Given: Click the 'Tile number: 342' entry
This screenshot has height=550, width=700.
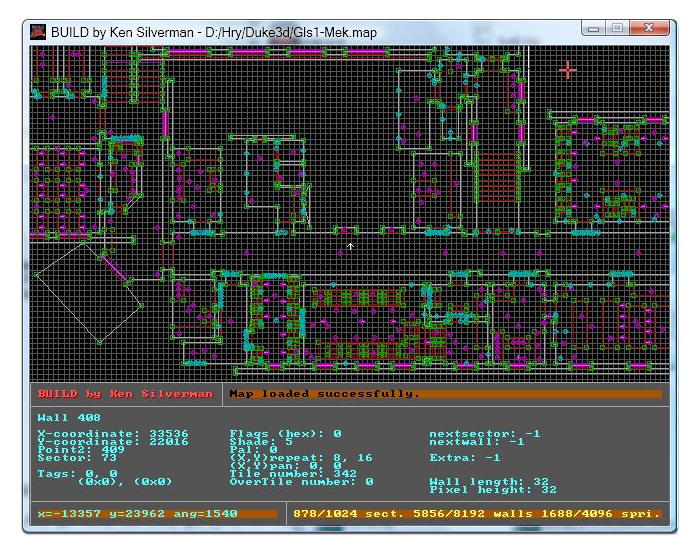Looking at the screenshot, I should pyautogui.click(x=293, y=474).
